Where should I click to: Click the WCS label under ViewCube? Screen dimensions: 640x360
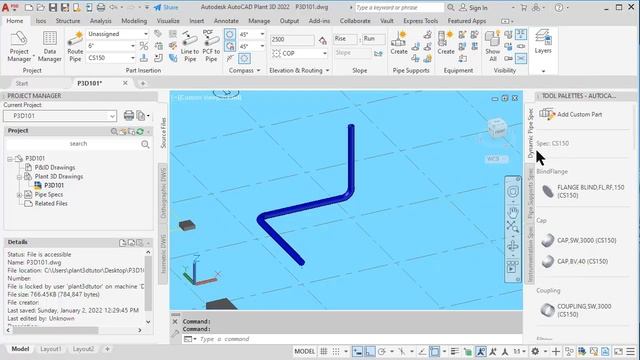496,159
